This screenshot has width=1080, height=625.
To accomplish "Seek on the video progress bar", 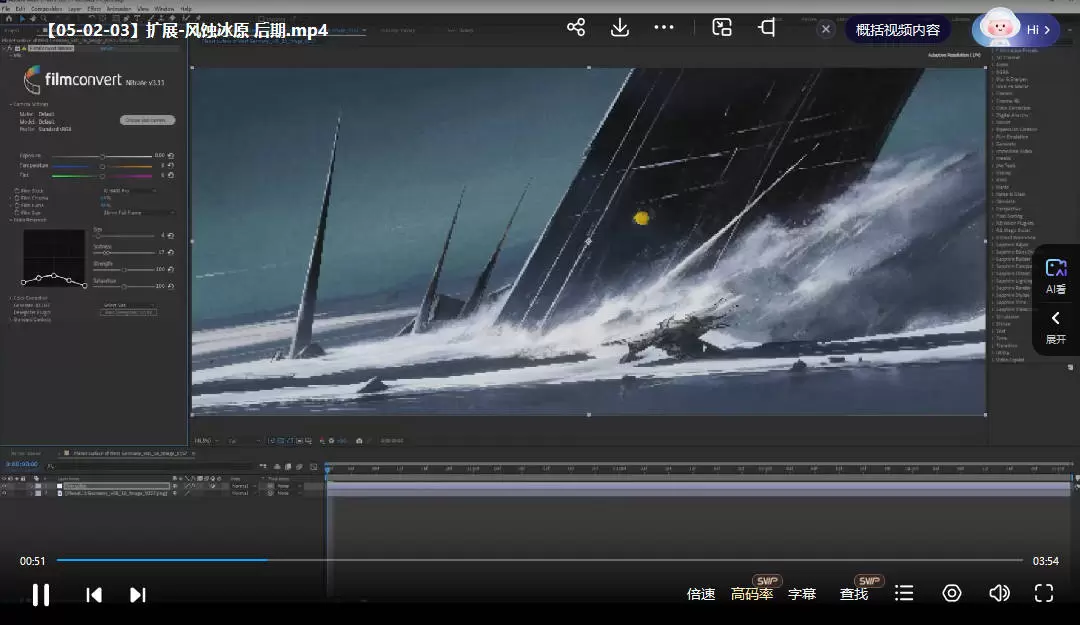I will point(539,560).
